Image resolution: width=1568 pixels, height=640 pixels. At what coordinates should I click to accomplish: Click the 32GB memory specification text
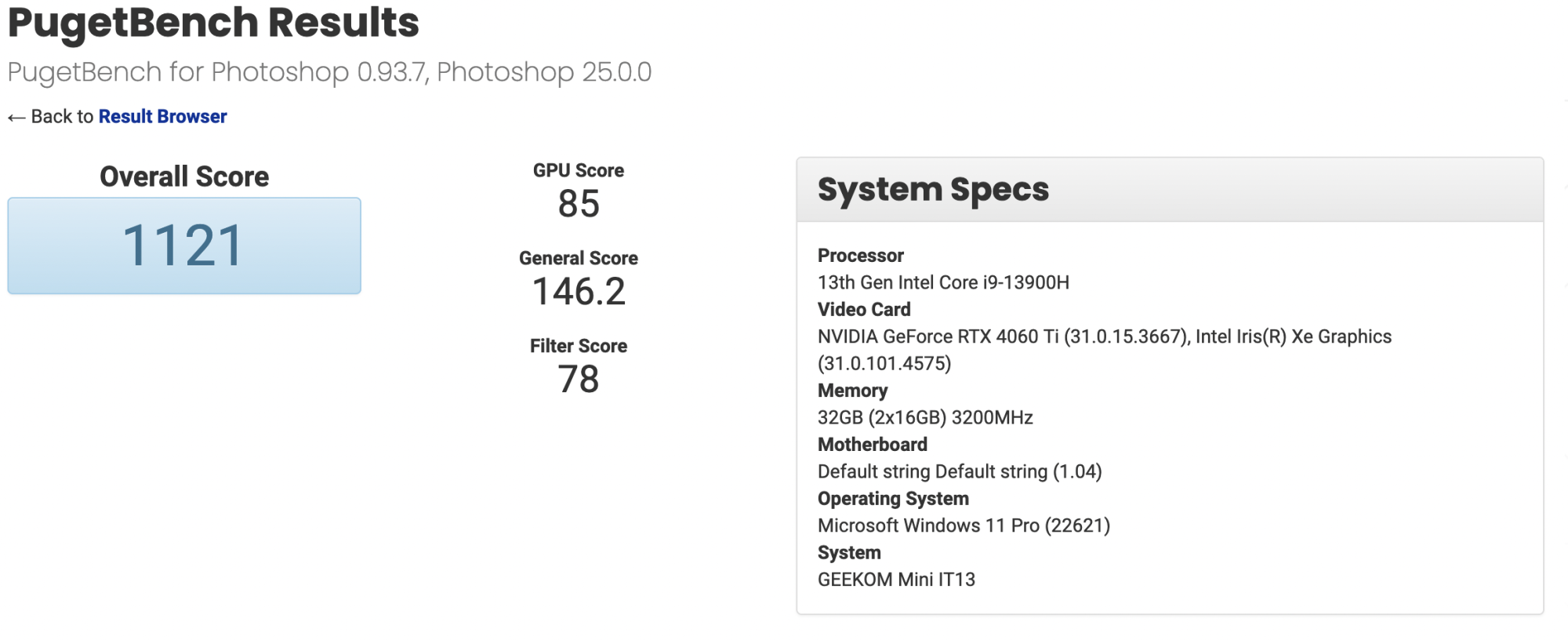[x=925, y=417]
